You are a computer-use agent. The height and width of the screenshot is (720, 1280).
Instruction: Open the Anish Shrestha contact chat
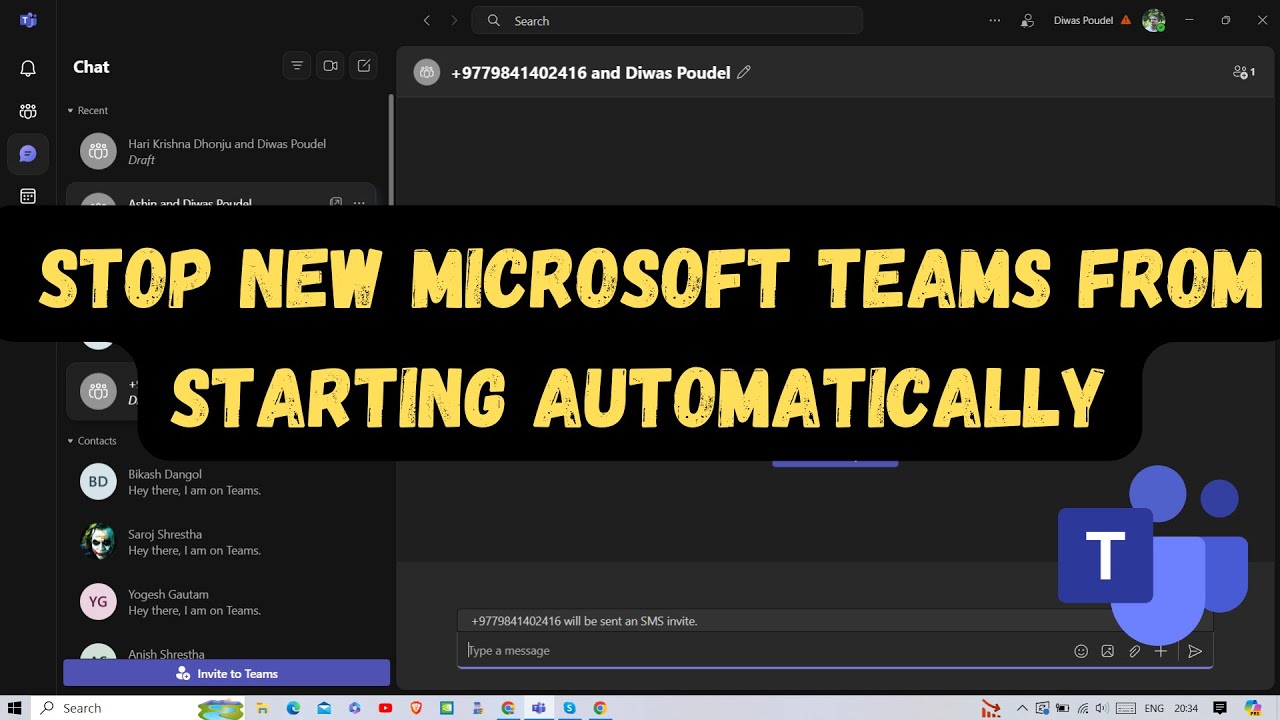coord(220,652)
